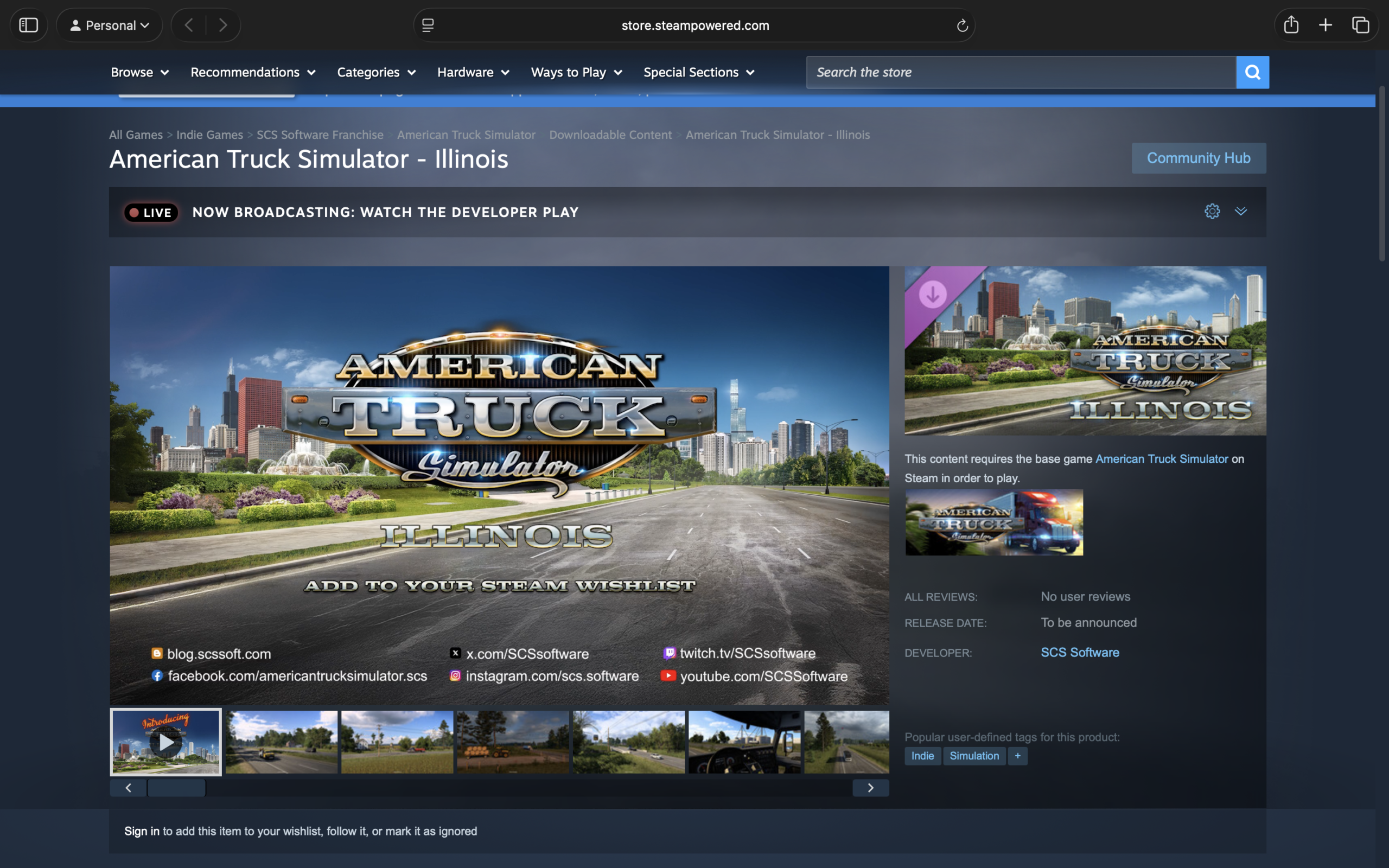Viewport: 1389px width, 868px height.
Task: Collapse the live broadcast panel chevron
Action: click(1241, 211)
